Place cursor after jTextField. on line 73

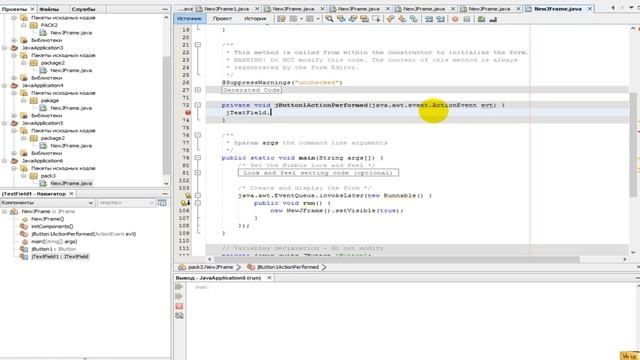coord(271,112)
